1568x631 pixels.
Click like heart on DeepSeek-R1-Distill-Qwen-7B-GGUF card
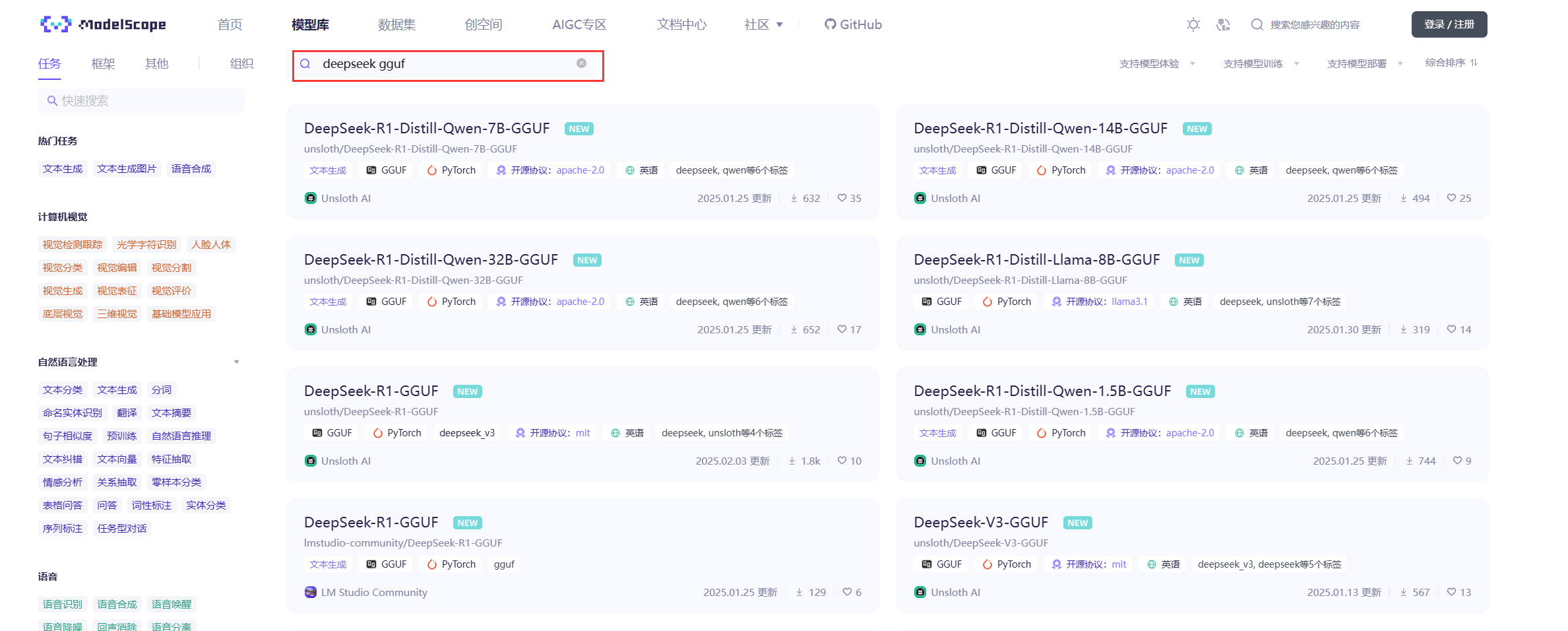tap(842, 198)
